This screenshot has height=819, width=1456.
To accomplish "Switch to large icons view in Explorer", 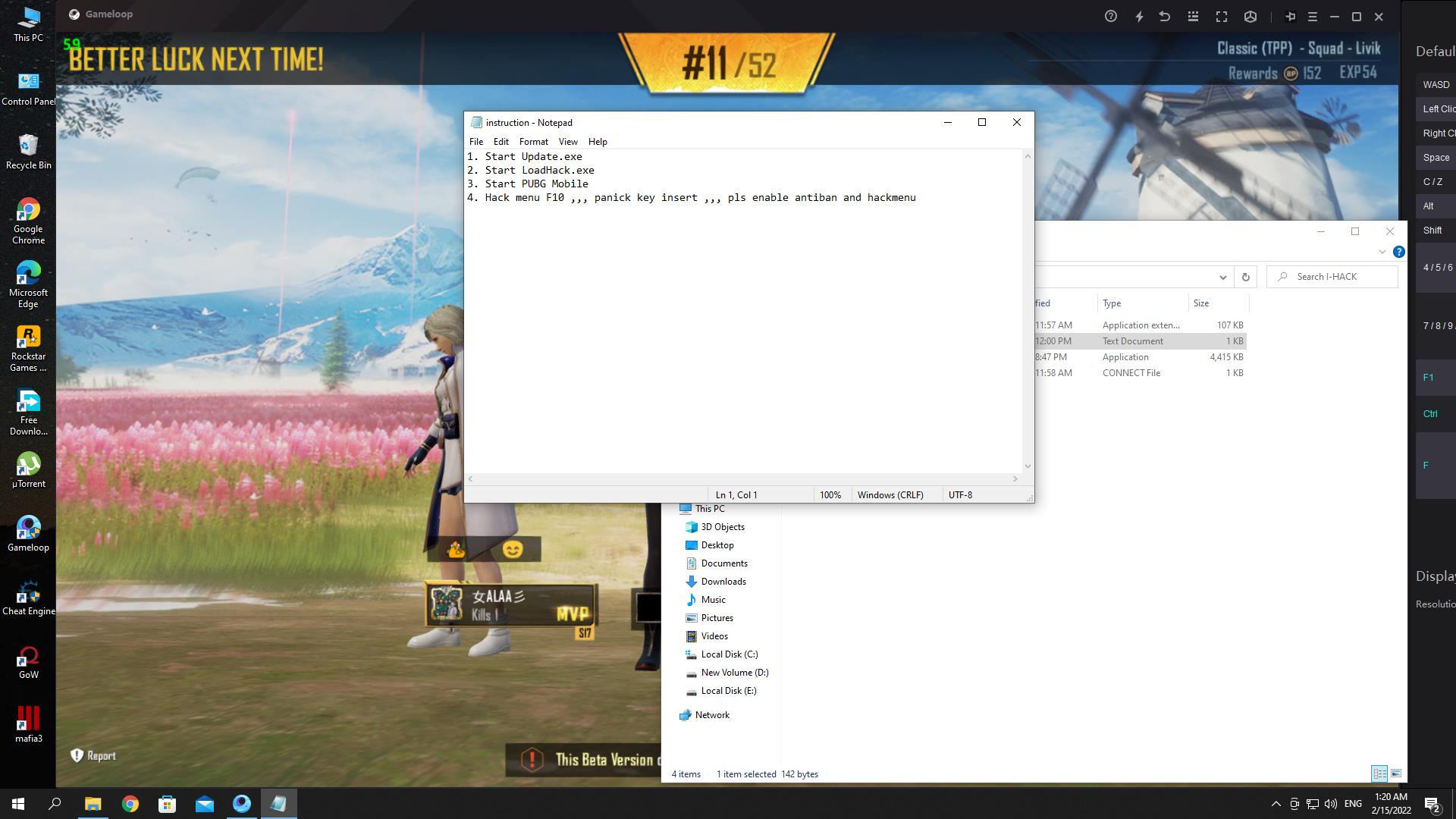I will tap(1396, 773).
